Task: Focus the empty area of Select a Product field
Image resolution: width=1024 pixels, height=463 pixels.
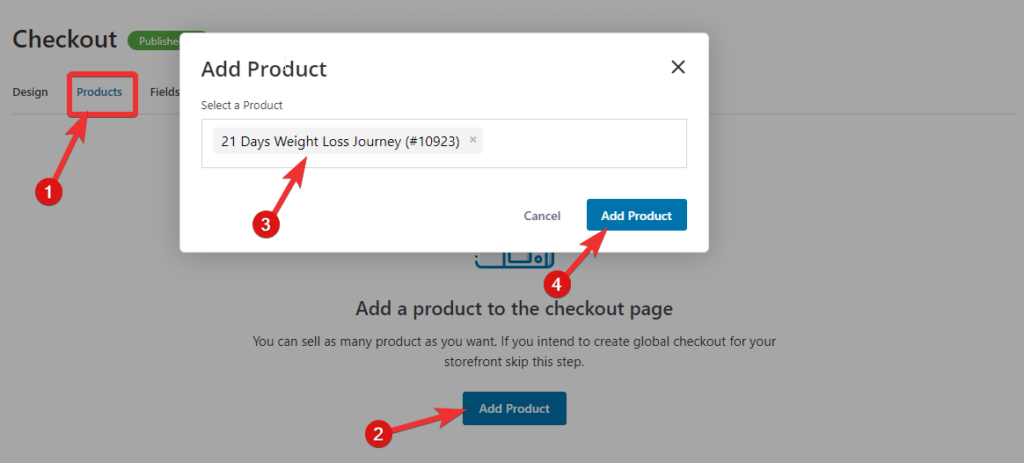Action: pos(584,143)
